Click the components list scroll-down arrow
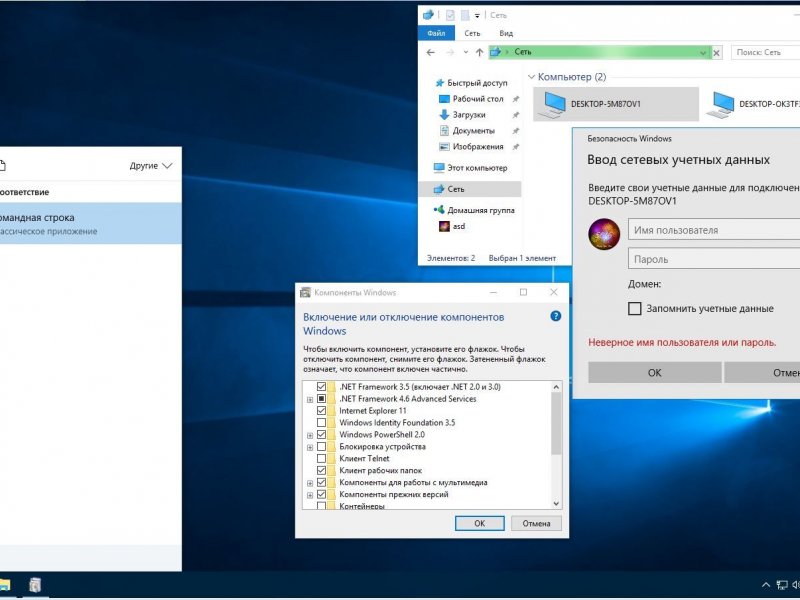Screen dimensions: 800x600 [x=556, y=503]
